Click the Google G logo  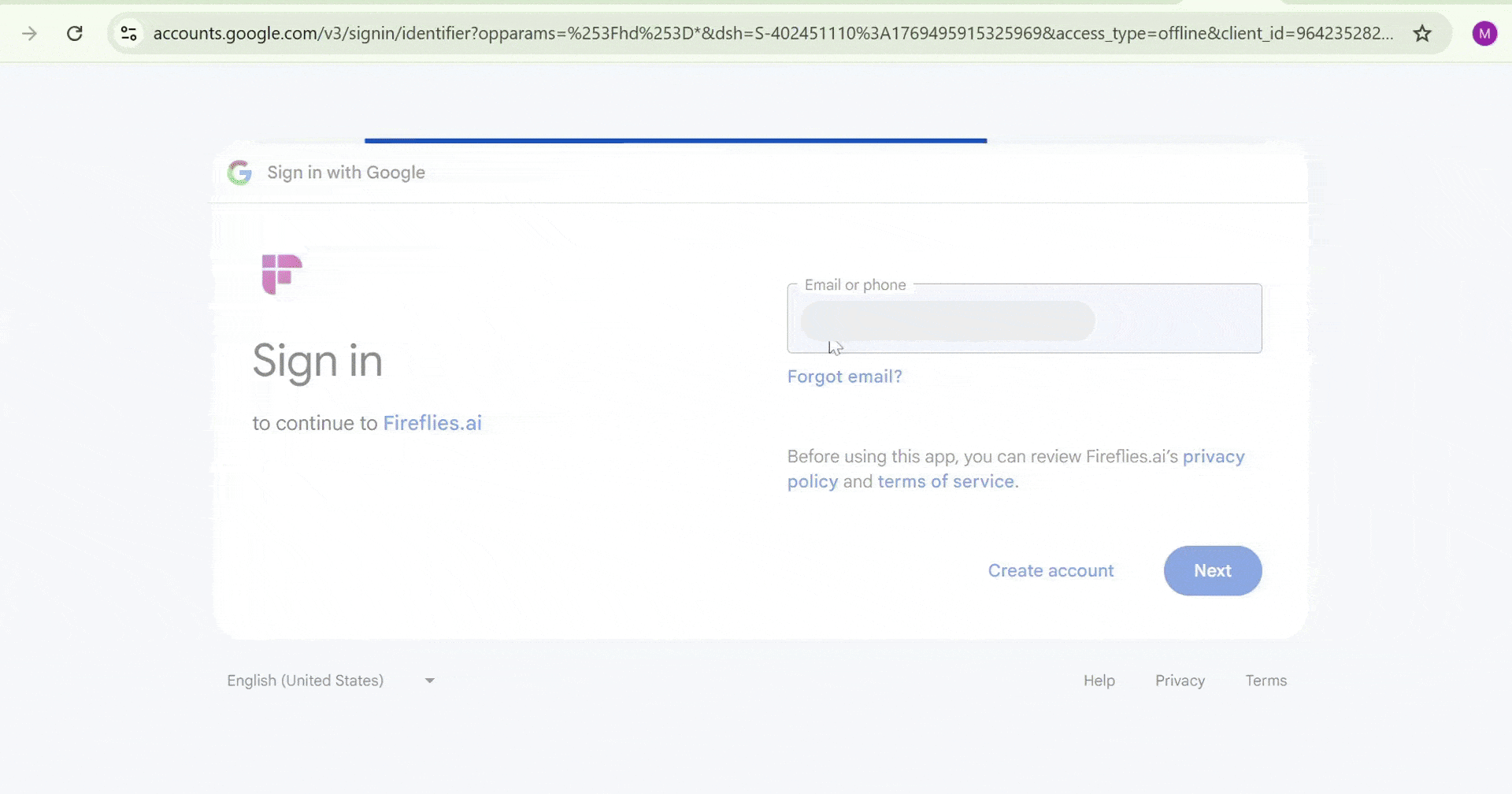pyautogui.click(x=239, y=173)
